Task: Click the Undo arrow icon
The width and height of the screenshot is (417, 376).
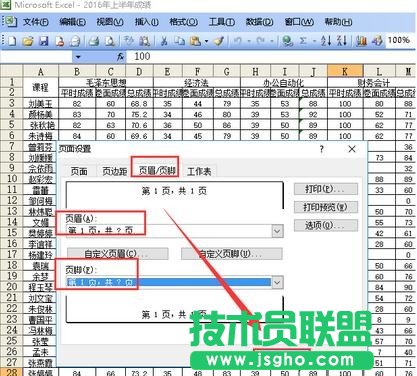Action: [x=238, y=41]
